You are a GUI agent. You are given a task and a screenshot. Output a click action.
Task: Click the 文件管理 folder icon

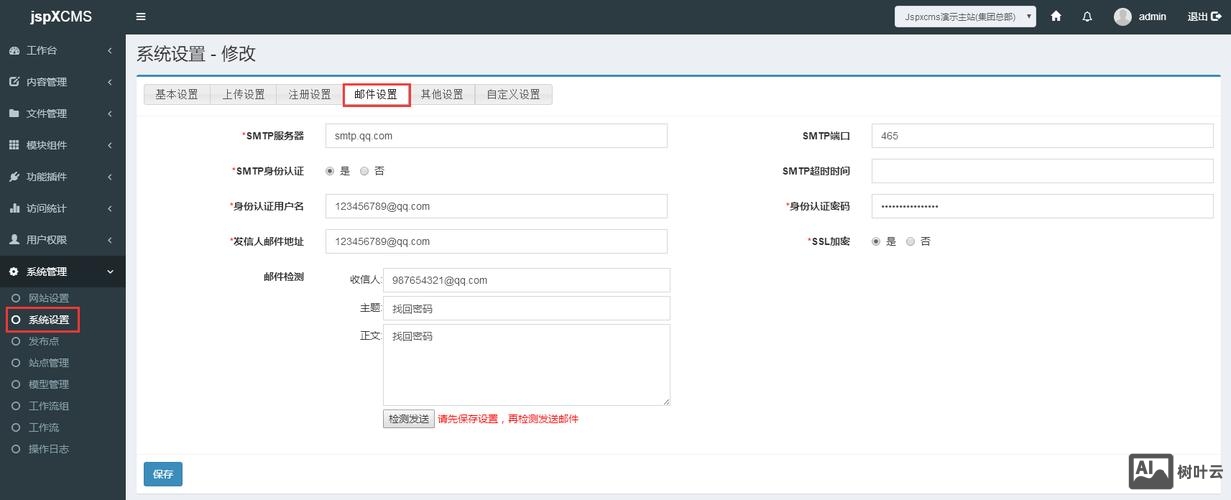pos(14,114)
